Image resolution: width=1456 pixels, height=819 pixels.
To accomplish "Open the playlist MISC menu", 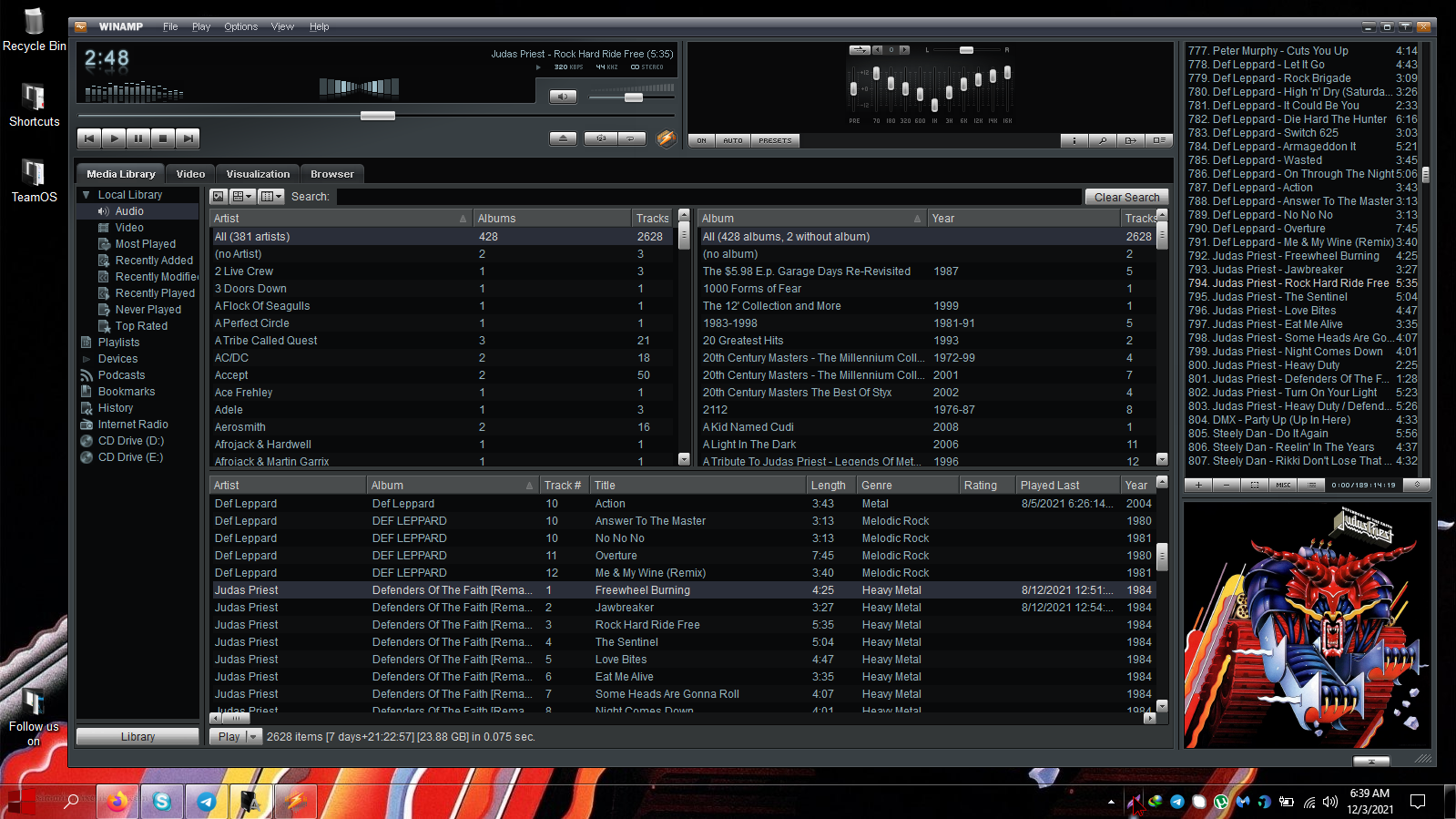I will (x=1283, y=485).
